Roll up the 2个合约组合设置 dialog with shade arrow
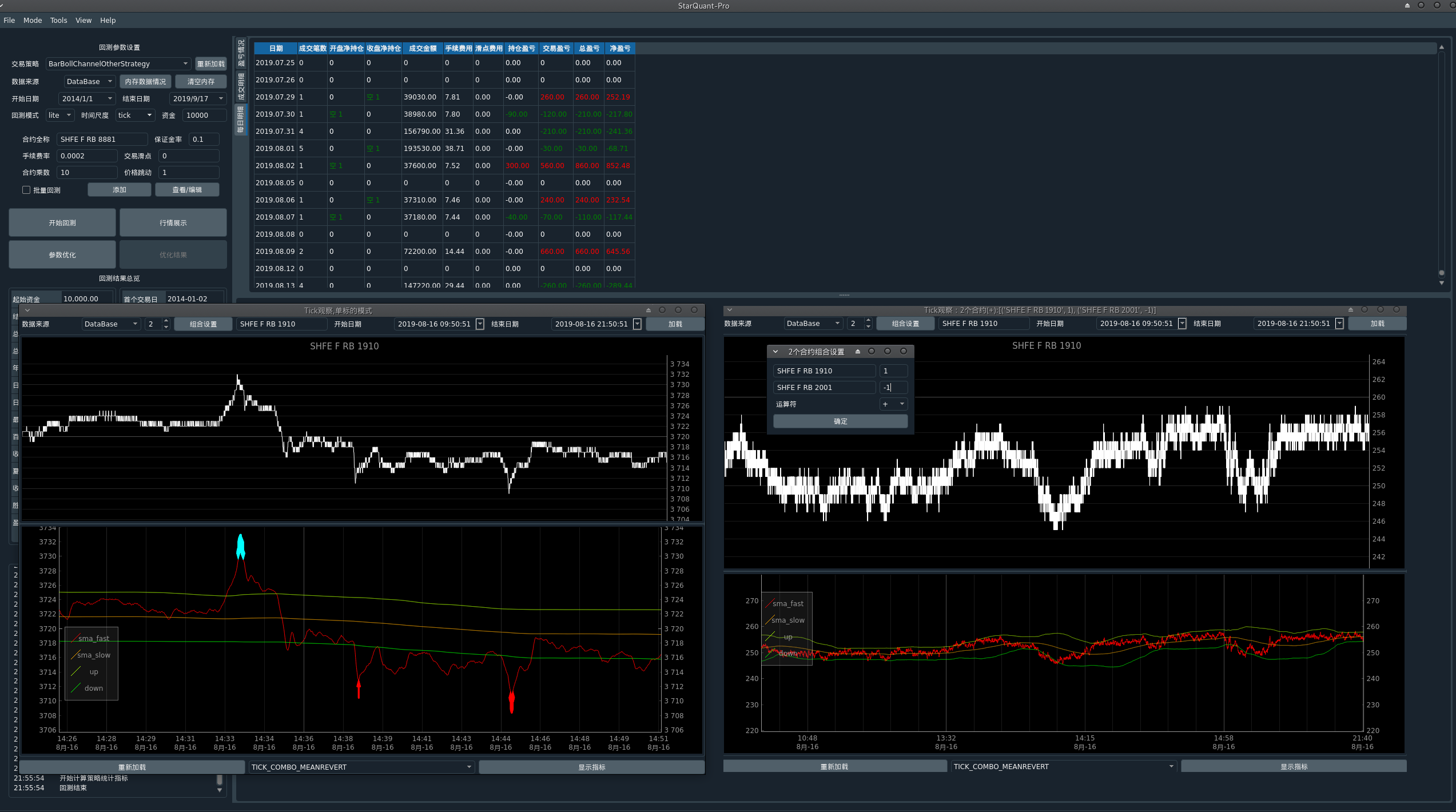1456x812 pixels. [858, 352]
